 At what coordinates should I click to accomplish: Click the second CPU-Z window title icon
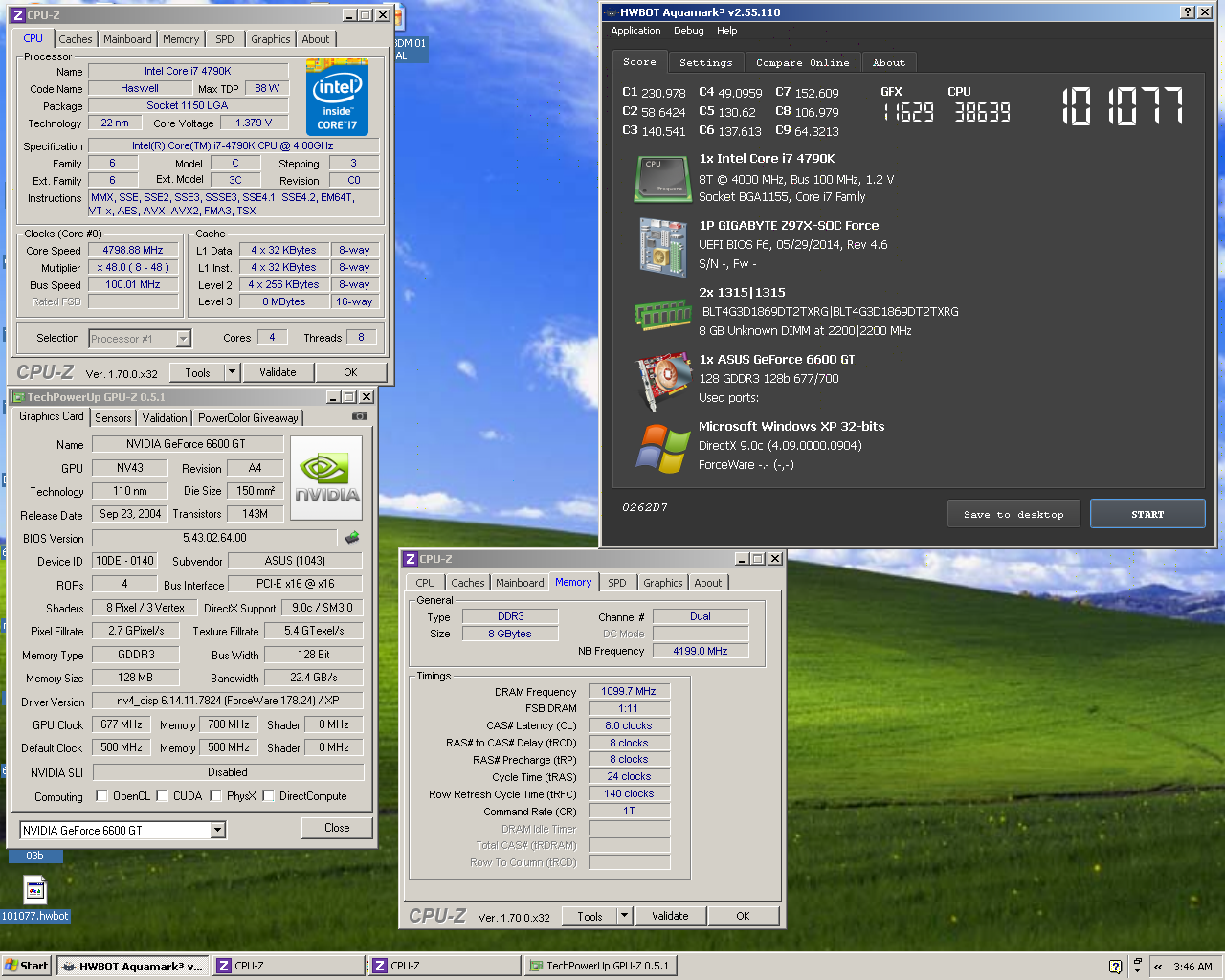[x=411, y=559]
